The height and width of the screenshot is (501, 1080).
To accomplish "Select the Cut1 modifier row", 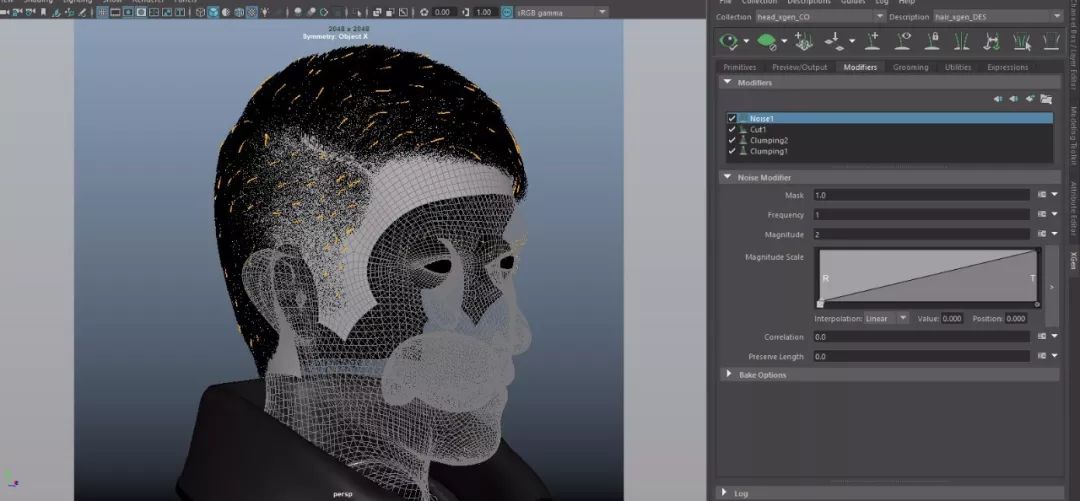I will coord(889,130).
